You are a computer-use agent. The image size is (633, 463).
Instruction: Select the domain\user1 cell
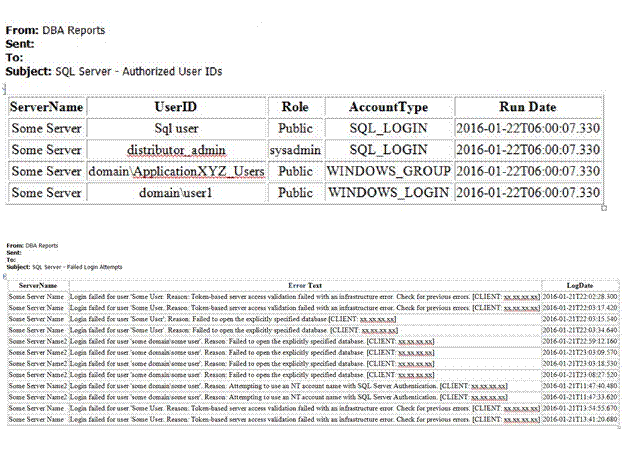(175, 192)
